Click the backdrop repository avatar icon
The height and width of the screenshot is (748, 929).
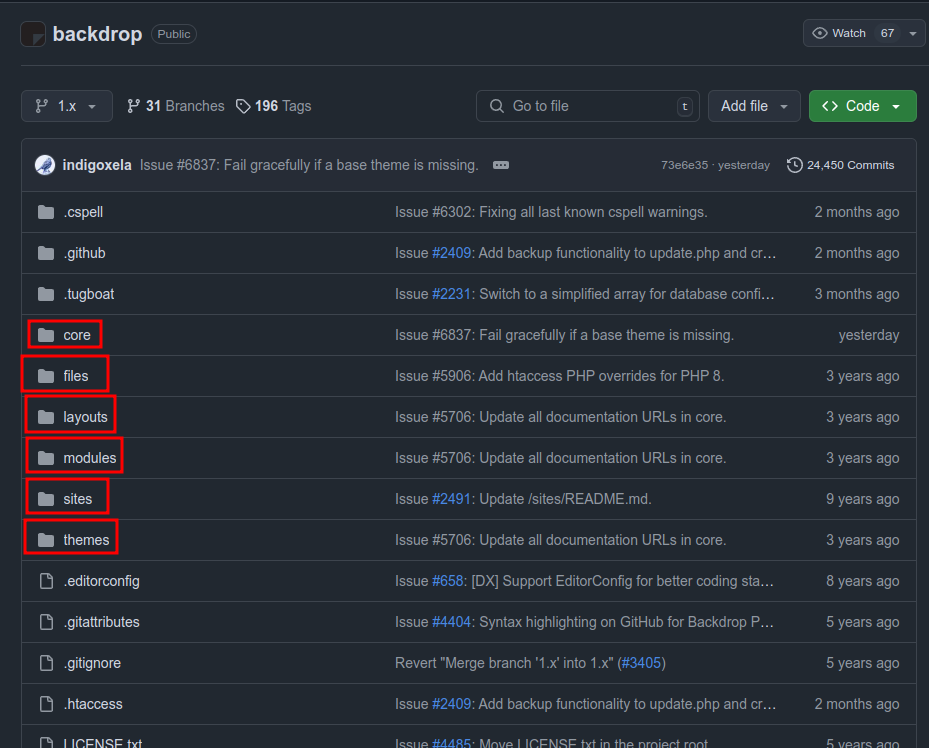33,34
